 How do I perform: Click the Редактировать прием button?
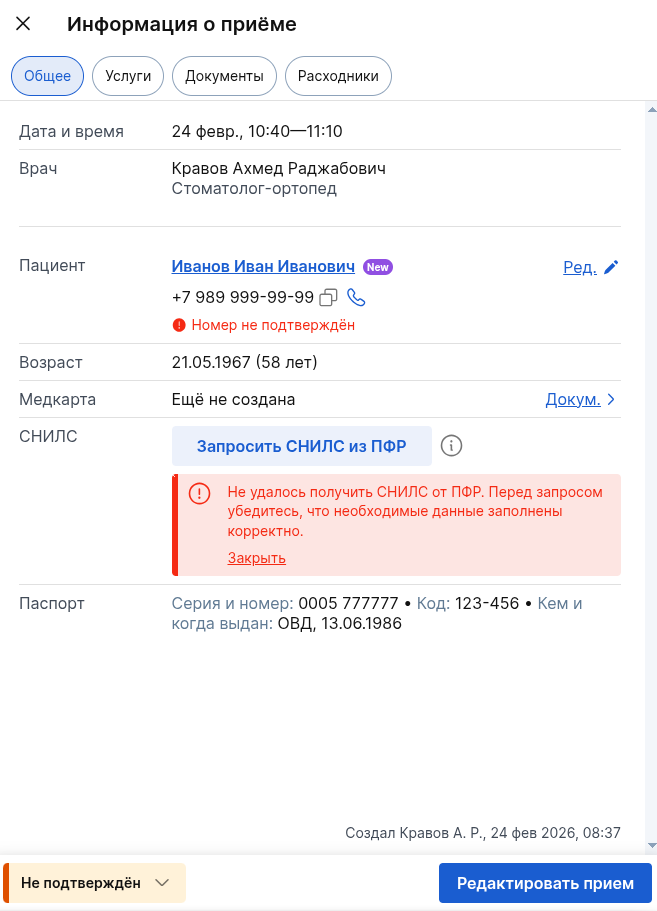545,883
